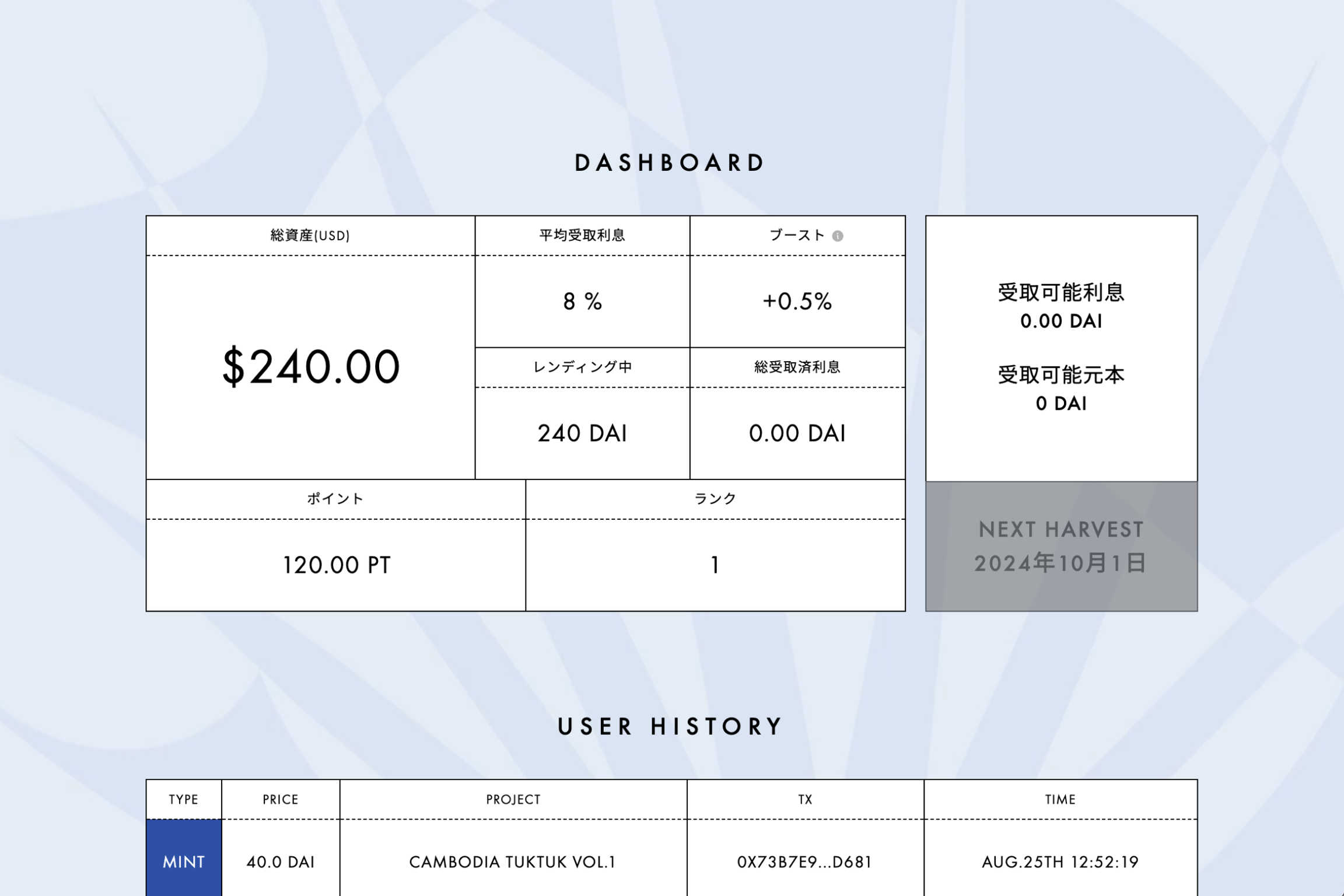Click the 総受取済利息 0.00 DAI value
Screen dimensions: 1344x896
(x=797, y=433)
